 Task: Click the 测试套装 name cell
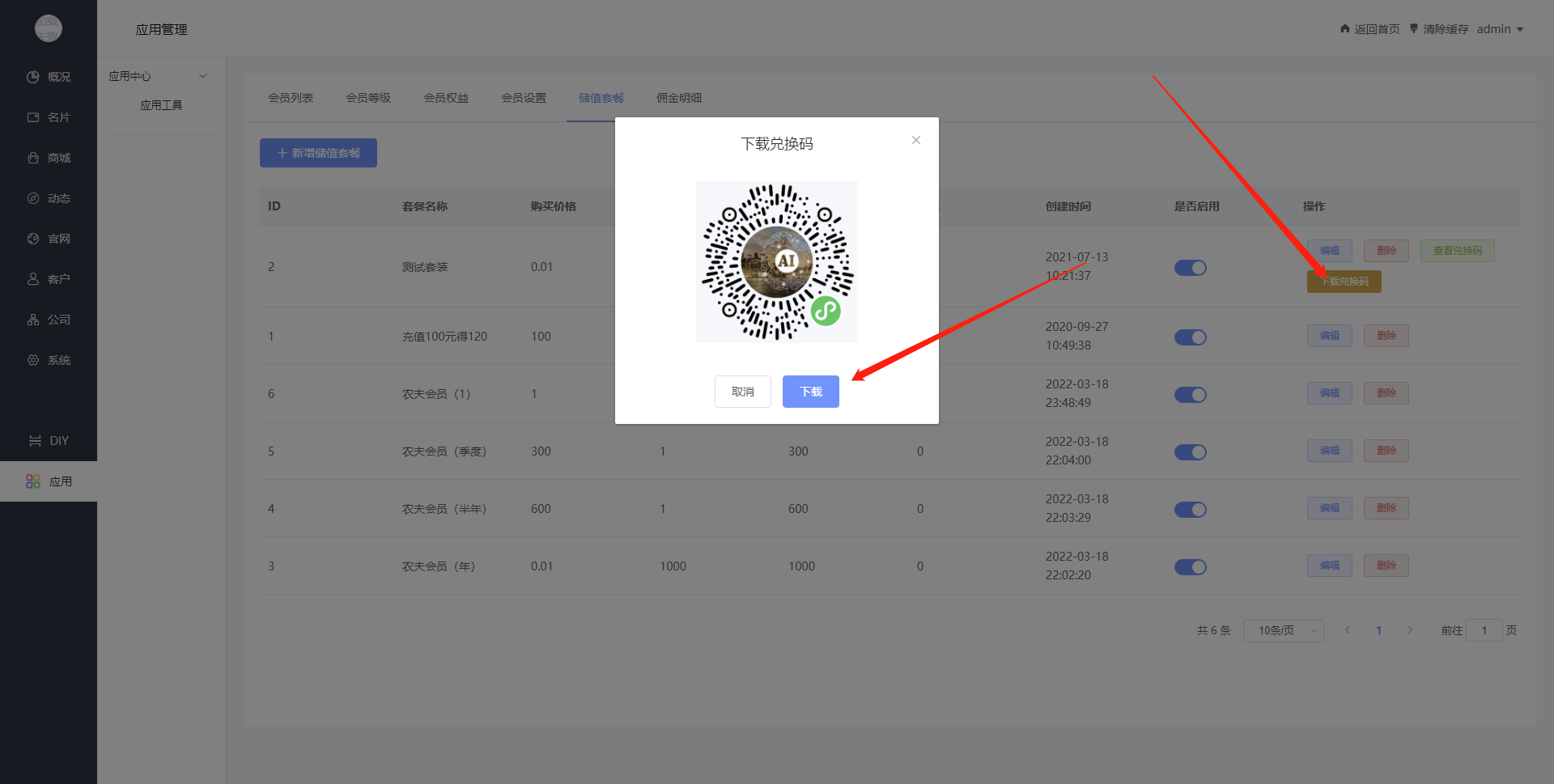coord(425,267)
